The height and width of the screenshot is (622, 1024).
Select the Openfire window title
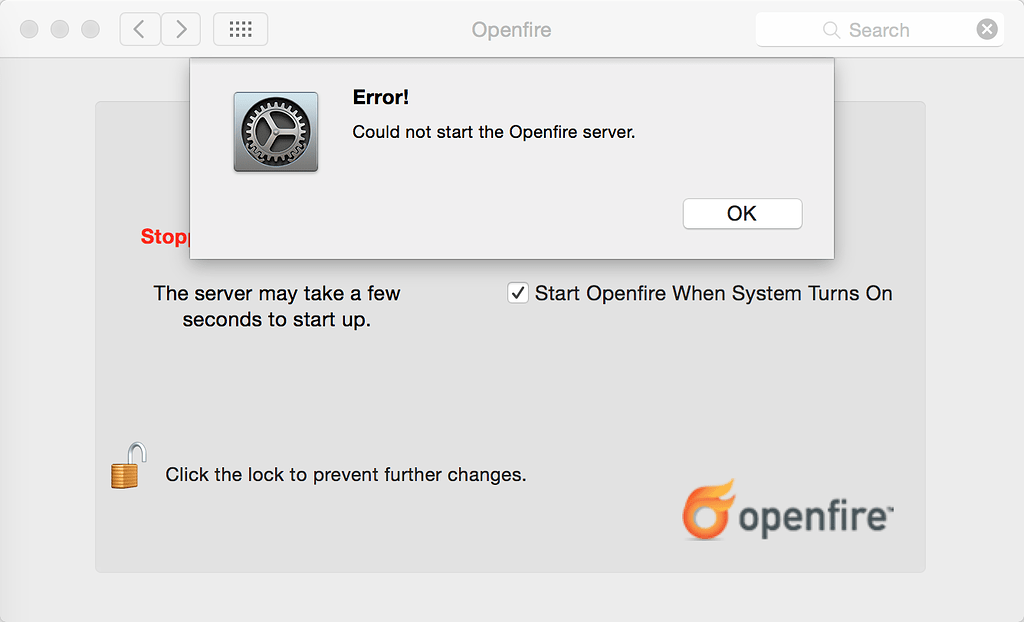coord(511,30)
